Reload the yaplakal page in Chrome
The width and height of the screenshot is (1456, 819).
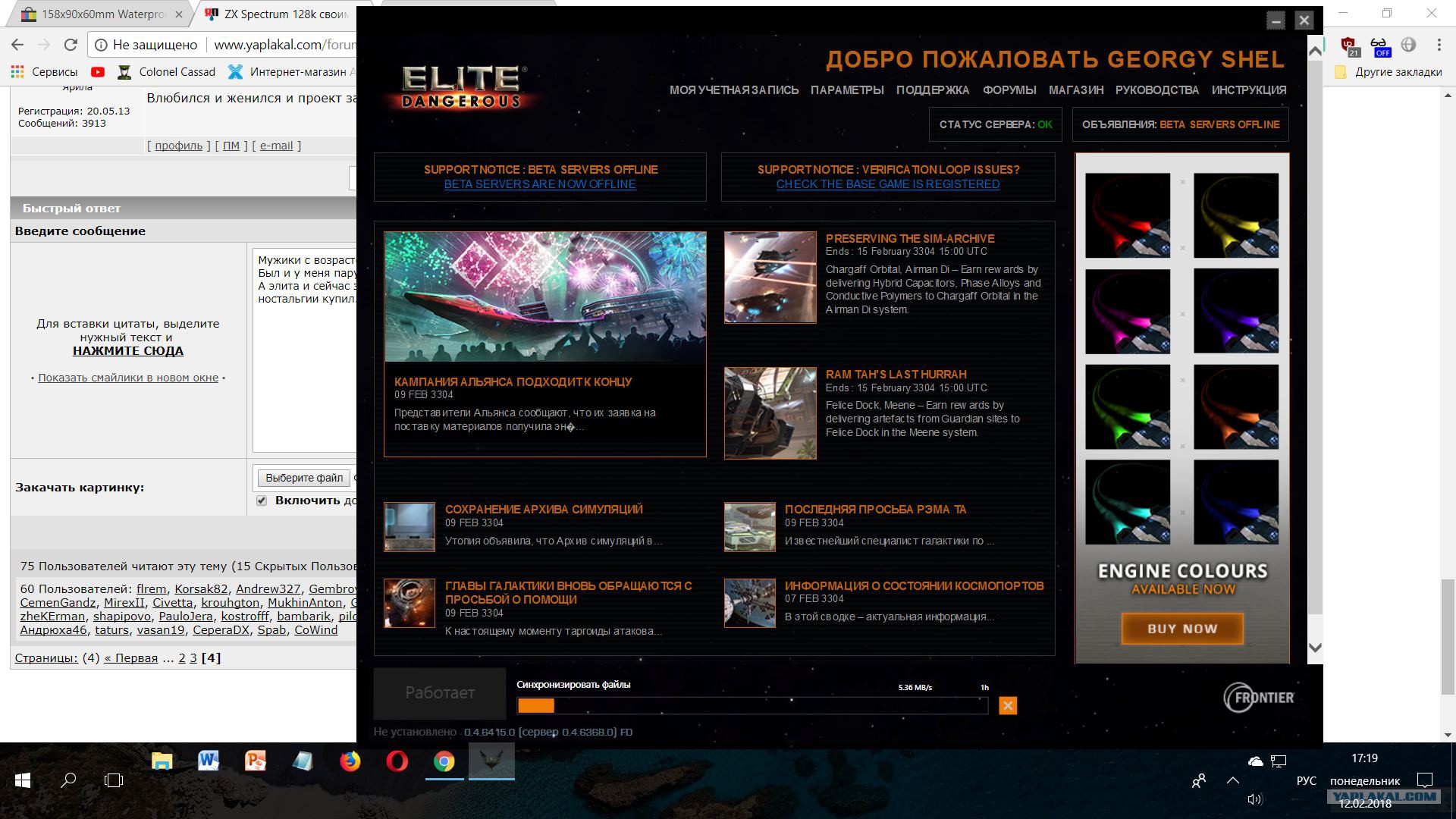coord(71,45)
